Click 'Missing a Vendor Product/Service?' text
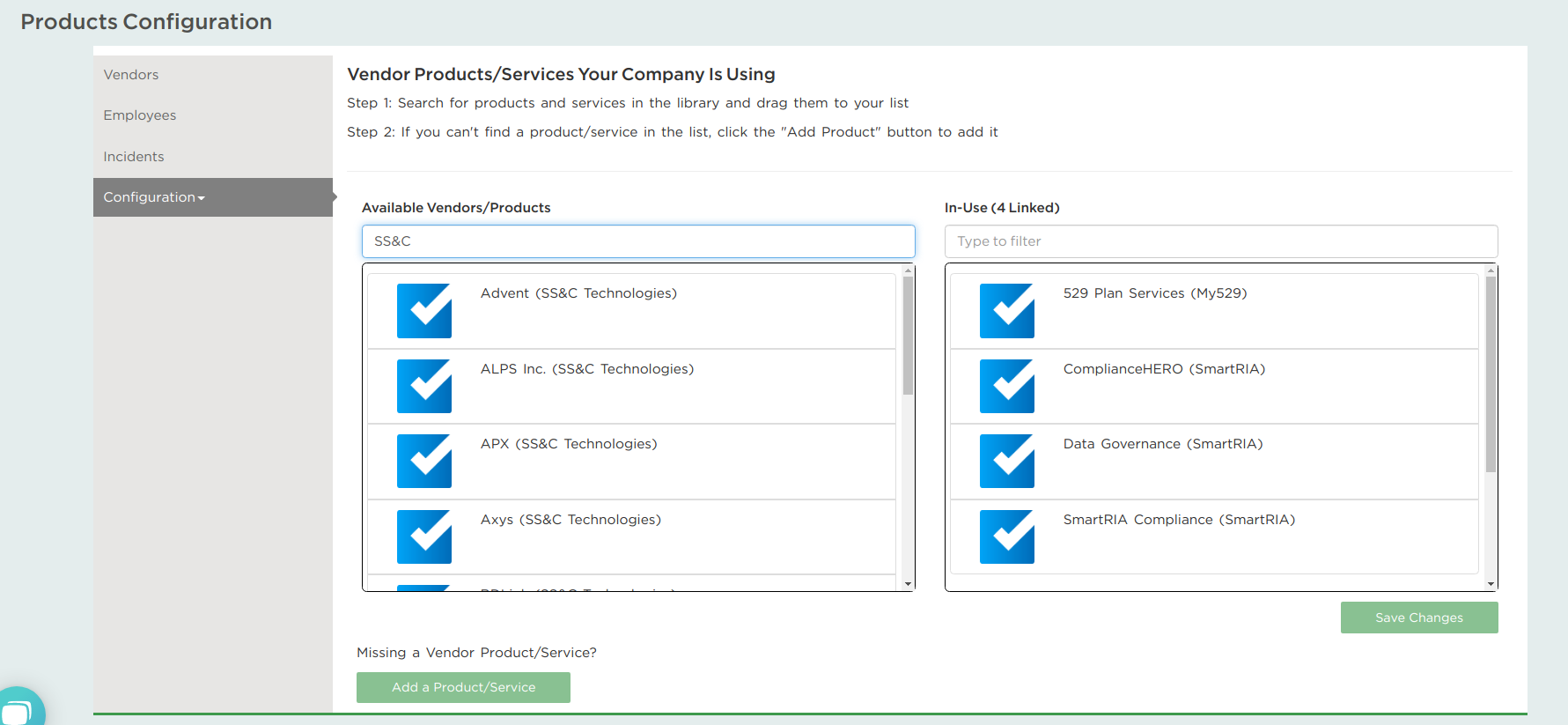The width and height of the screenshot is (1568, 725). [476, 653]
